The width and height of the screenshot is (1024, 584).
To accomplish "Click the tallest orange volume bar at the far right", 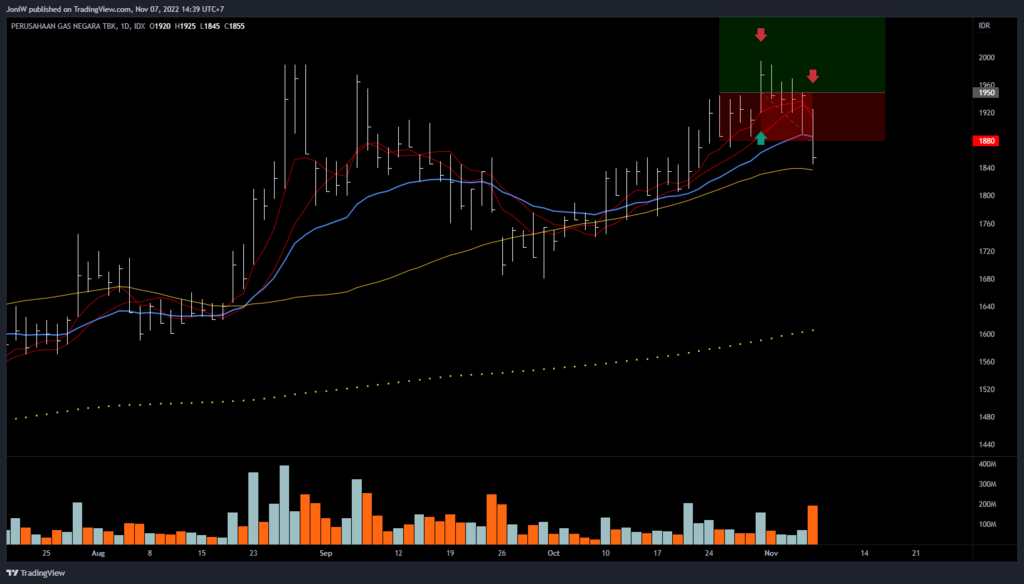I will [x=813, y=525].
